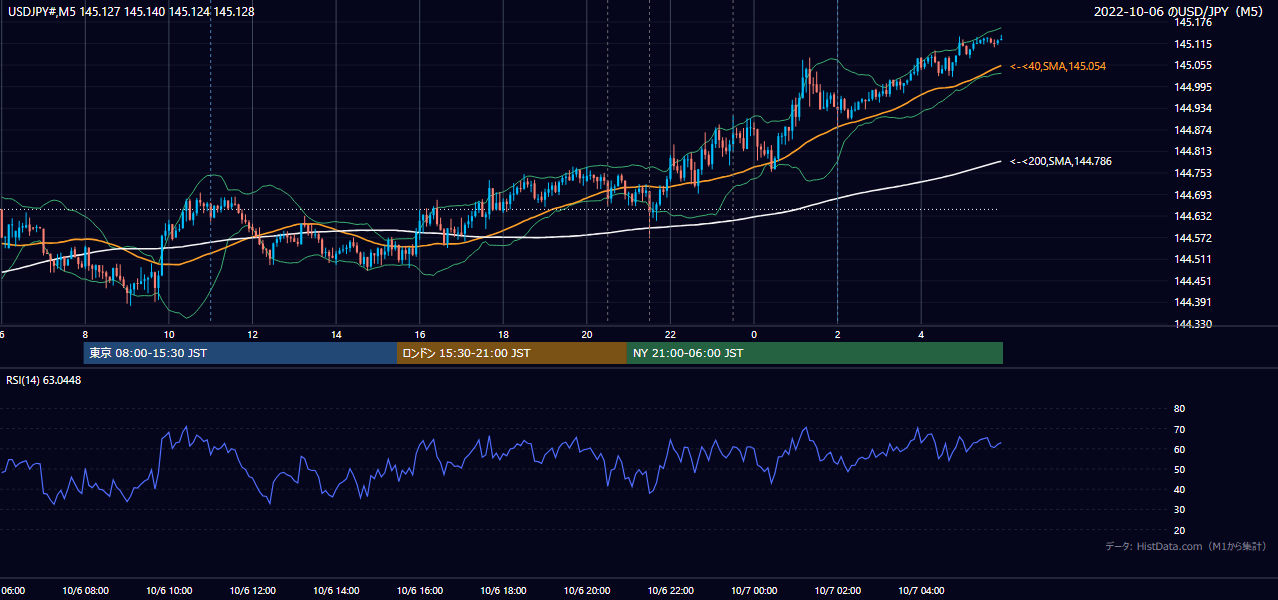Click the 10/7 00:00 bottom time label
The width and height of the screenshot is (1278, 600).
click(754, 591)
